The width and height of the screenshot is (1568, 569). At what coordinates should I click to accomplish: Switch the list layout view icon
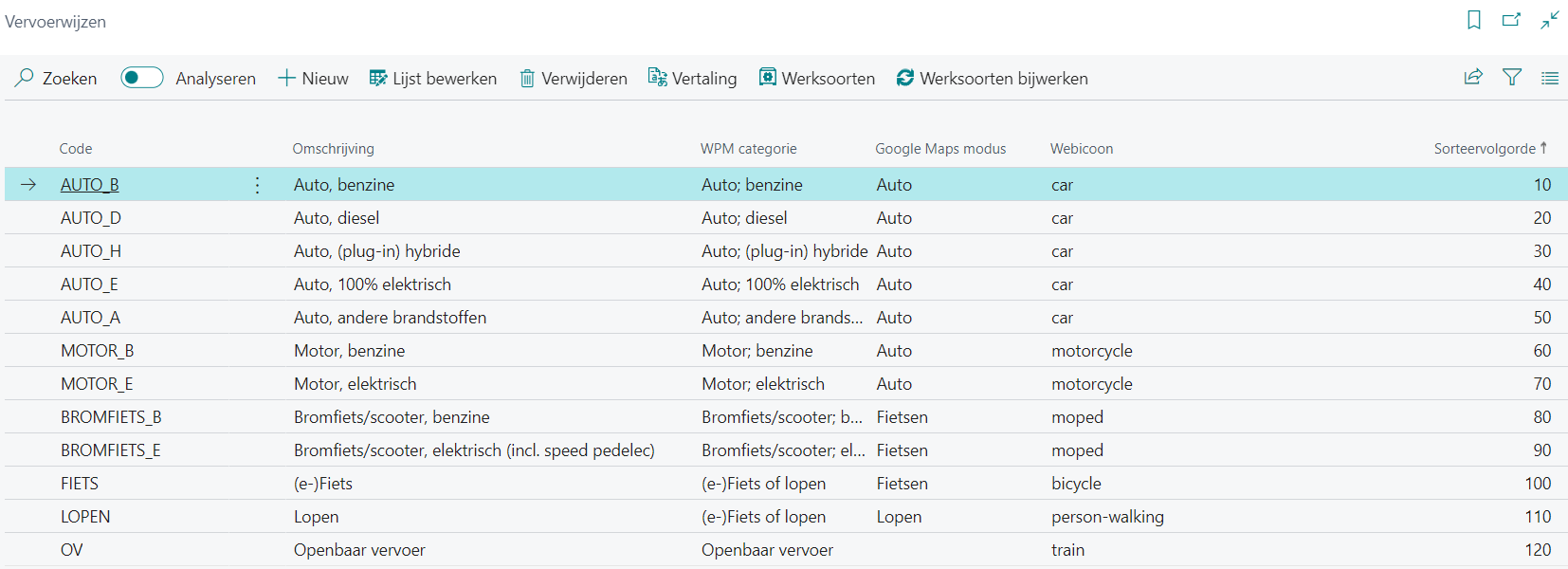coord(1550,78)
